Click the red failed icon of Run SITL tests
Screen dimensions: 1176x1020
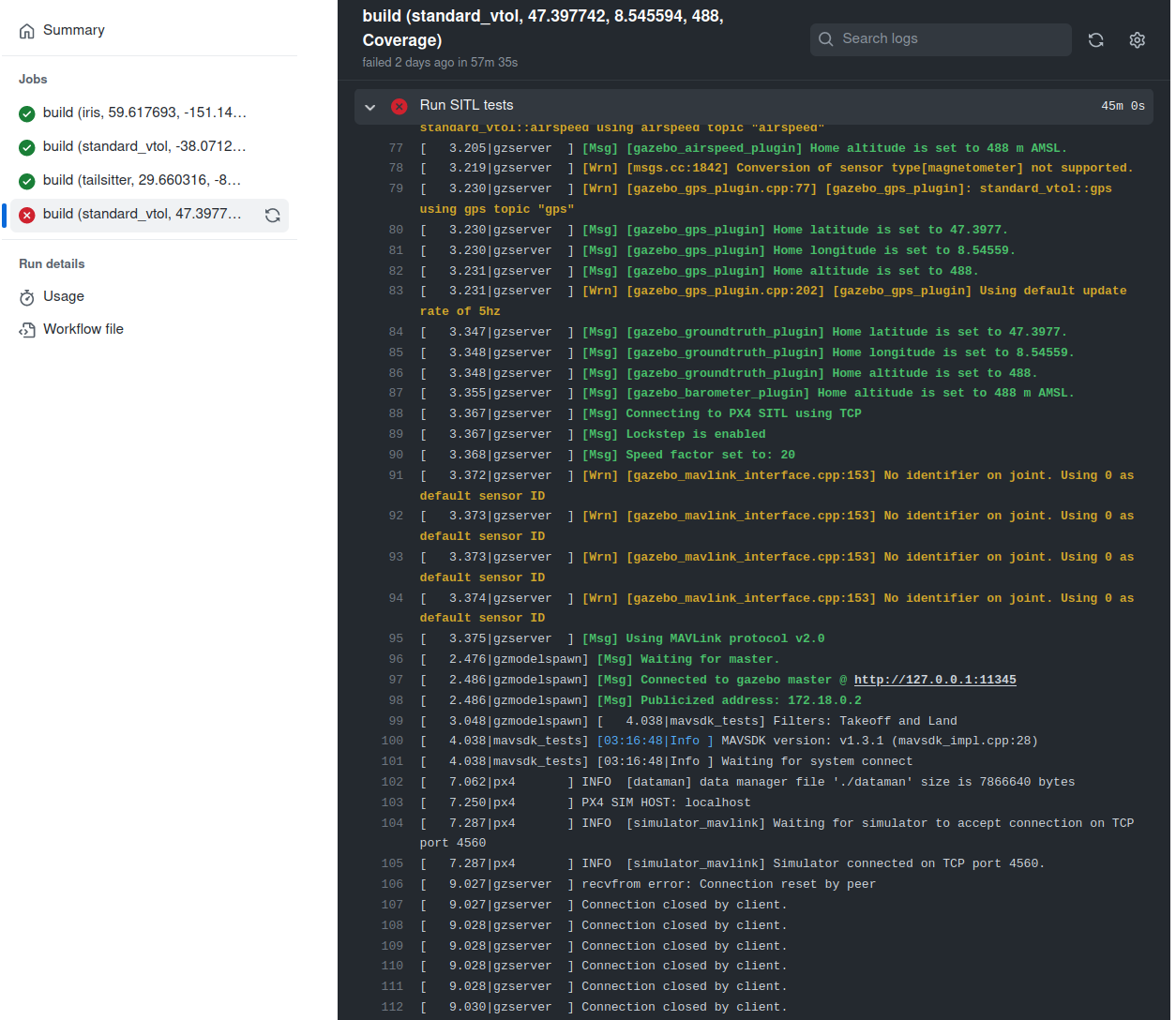pos(399,106)
